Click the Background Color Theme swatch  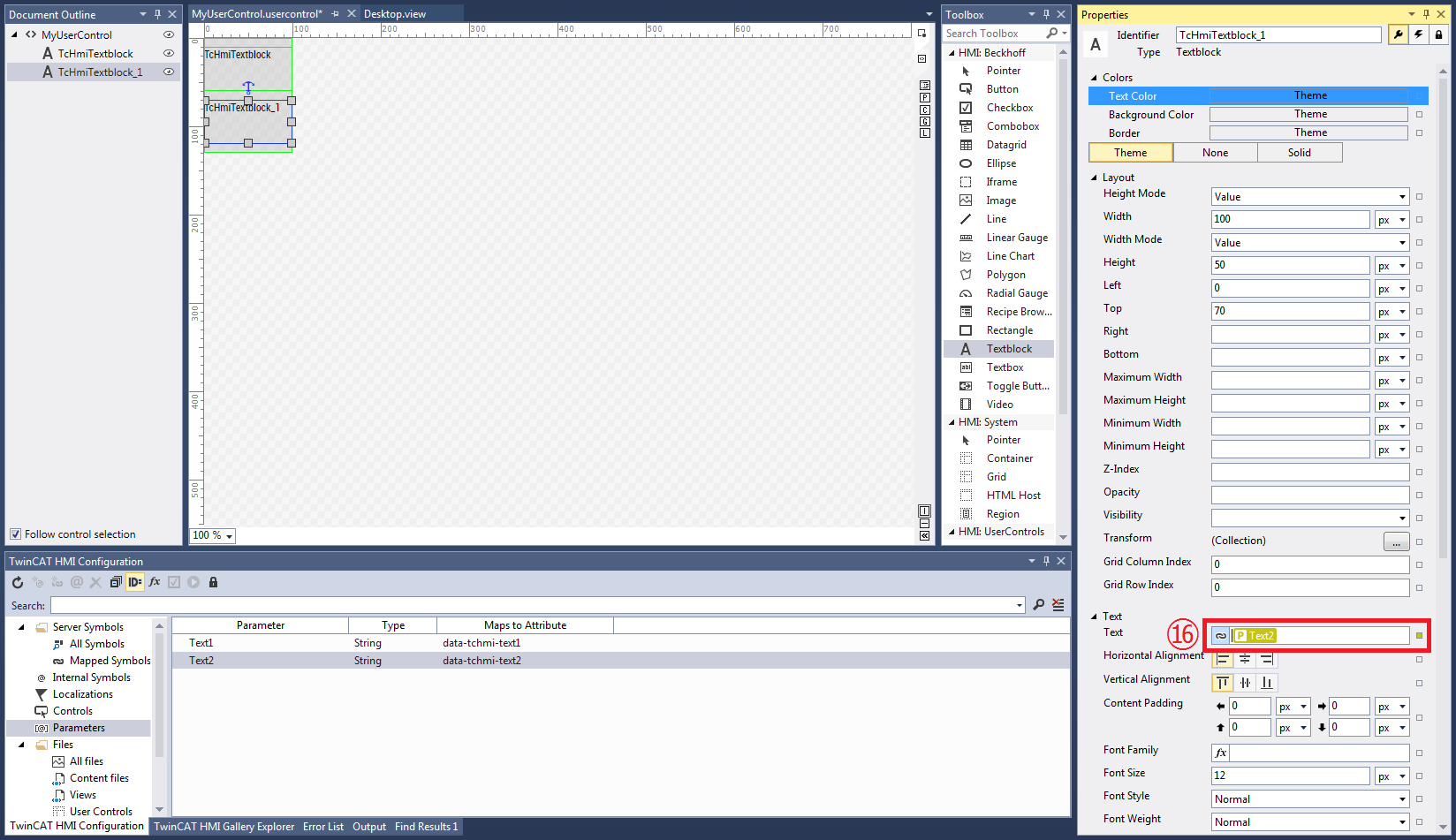click(x=1308, y=114)
